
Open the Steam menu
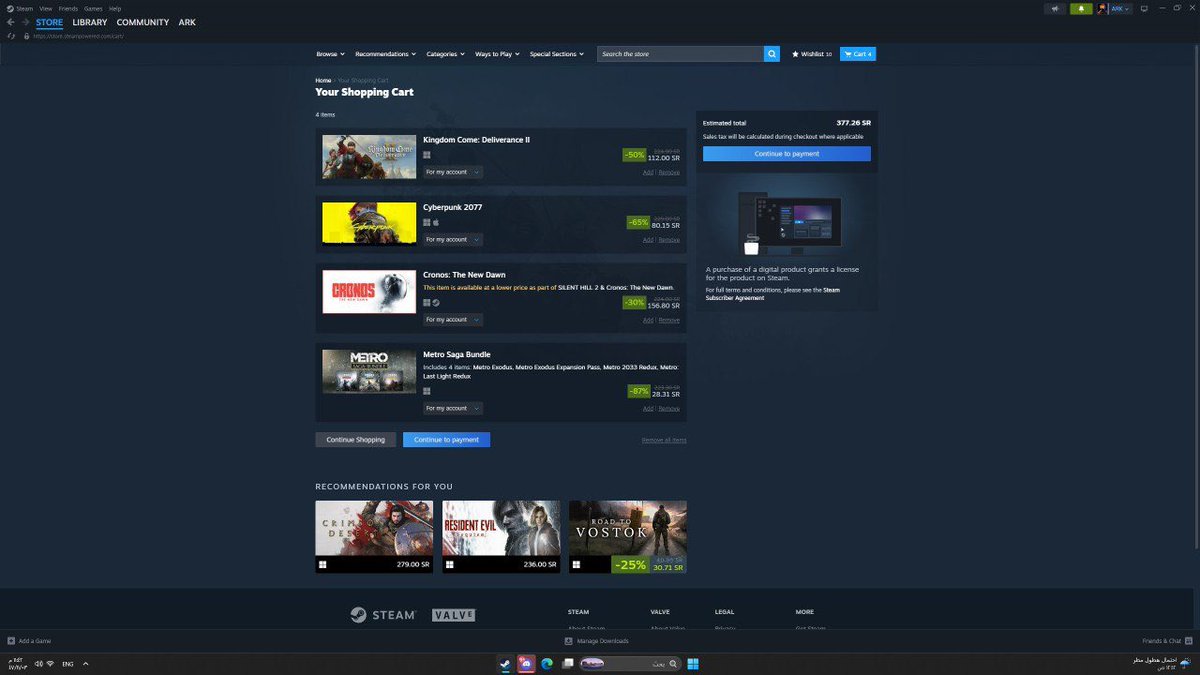pos(25,8)
